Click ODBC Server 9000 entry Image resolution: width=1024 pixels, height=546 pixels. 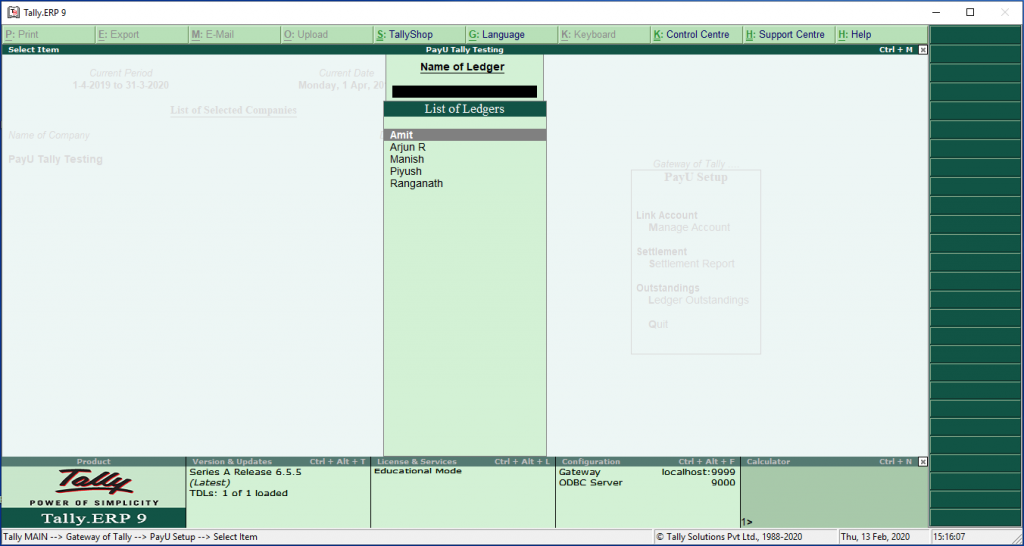coord(647,483)
